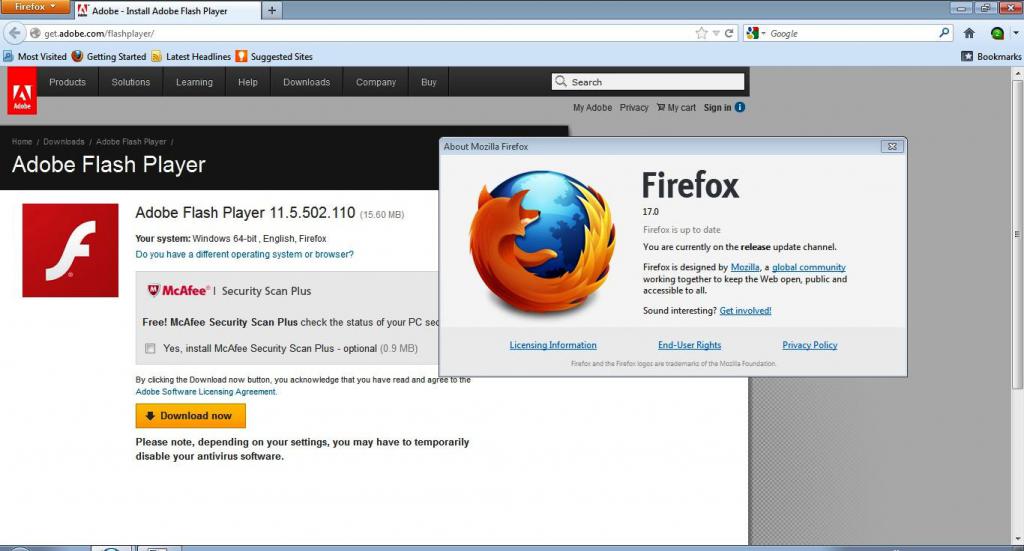The height and width of the screenshot is (551, 1024).
Task: Click the scrollbar down arrow
Action: coord(1017,539)
